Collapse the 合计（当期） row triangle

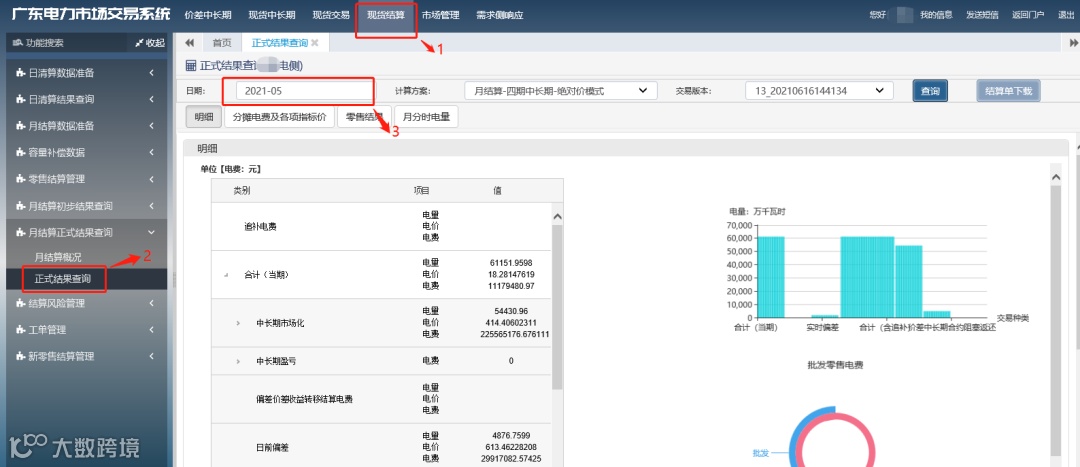point(226,275)
